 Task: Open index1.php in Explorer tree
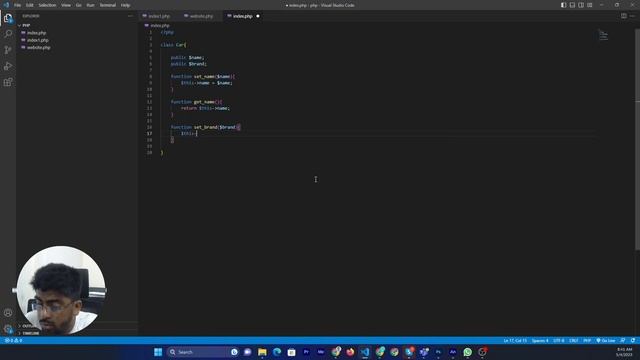click(38, 40)
